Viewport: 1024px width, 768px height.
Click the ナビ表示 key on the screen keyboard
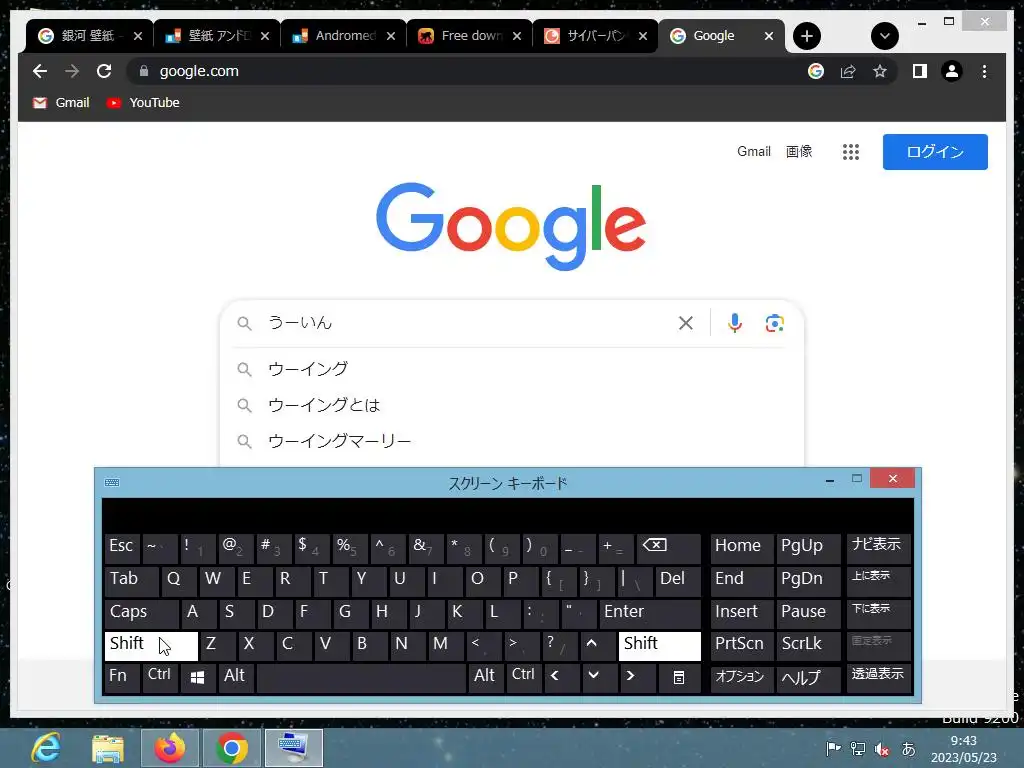(878, 547)
